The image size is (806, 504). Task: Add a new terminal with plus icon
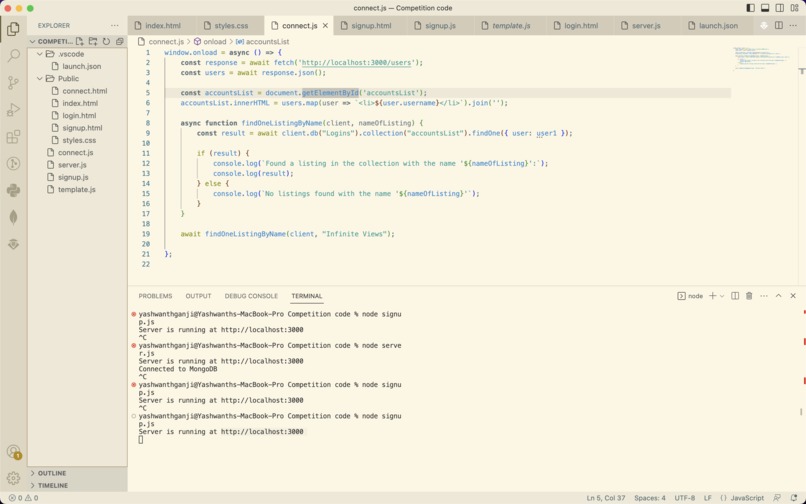[x=712, y=296]
